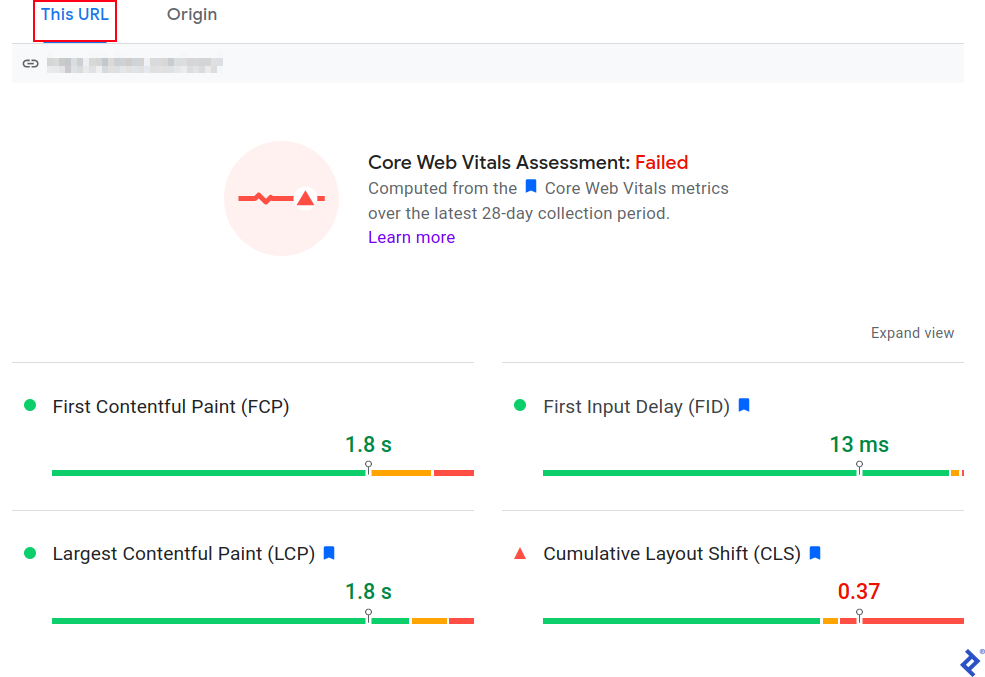Select the bookmark icon beside Cumulative Layout Shift
Screen dimensions: 985x677
(x=815, y=553)
